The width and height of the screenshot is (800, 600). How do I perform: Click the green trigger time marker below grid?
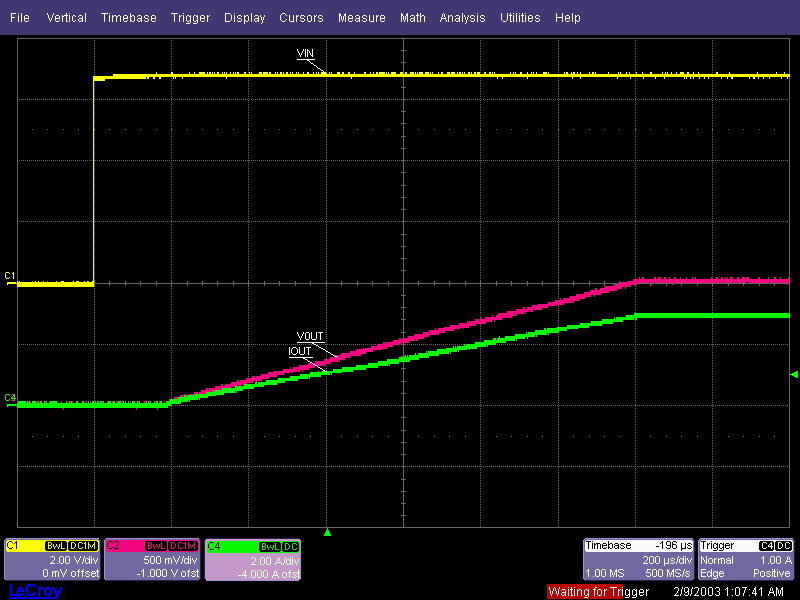(x=328, y=533)
